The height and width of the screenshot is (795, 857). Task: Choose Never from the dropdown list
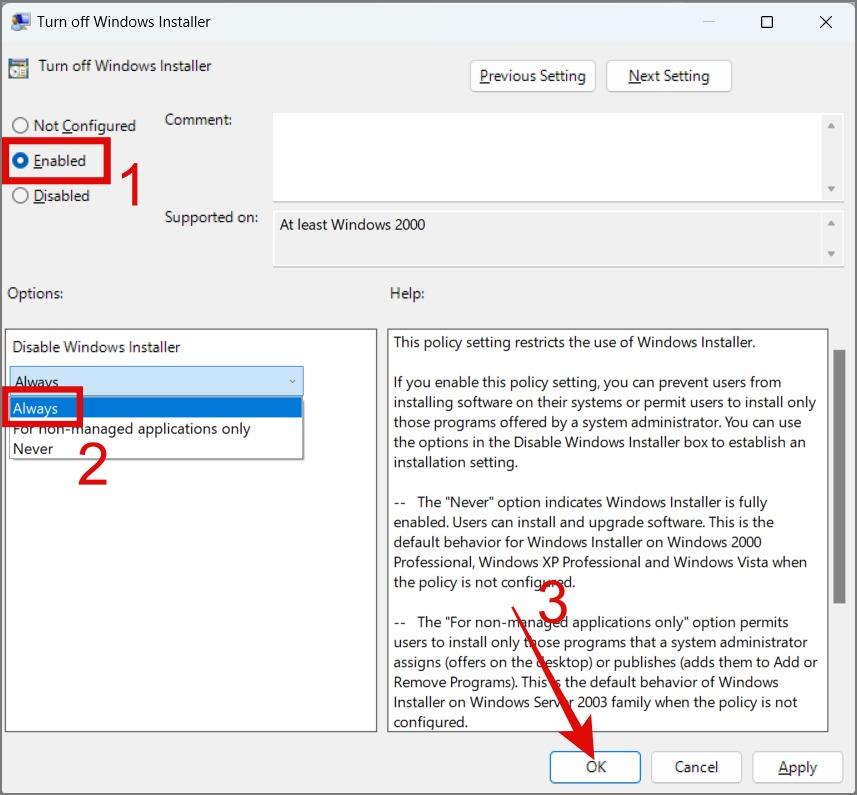tap(156, 449)
